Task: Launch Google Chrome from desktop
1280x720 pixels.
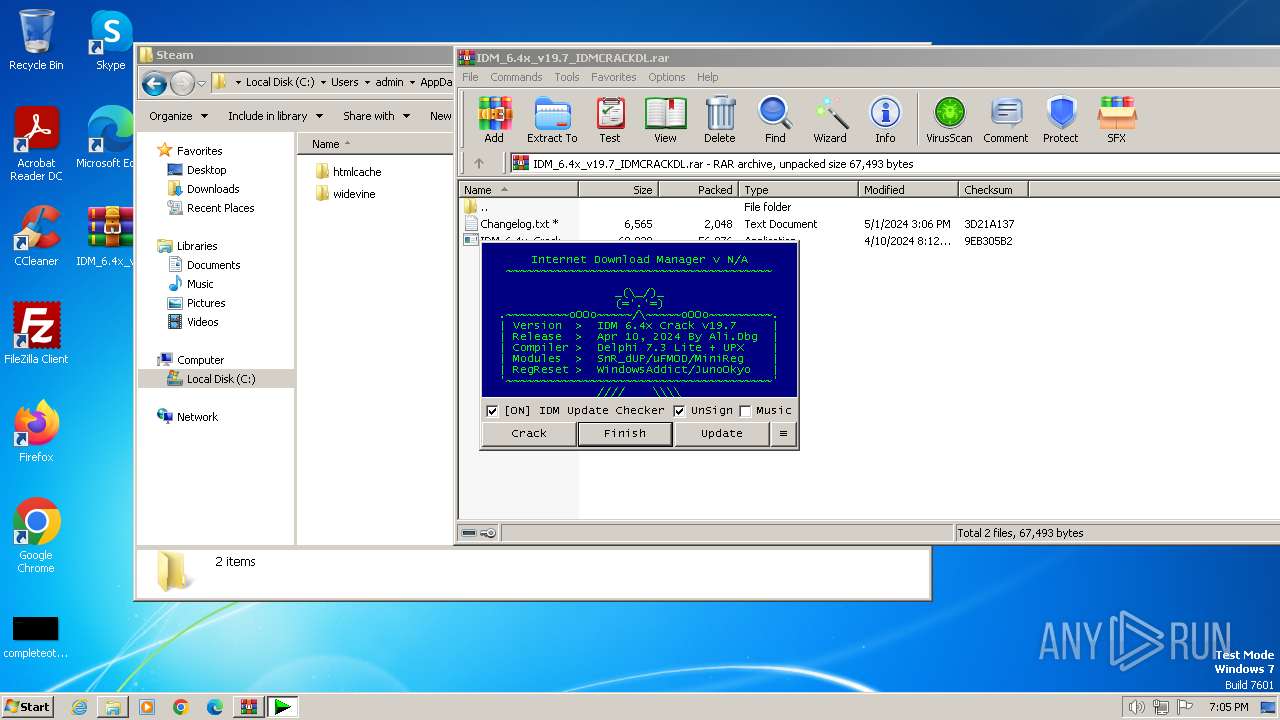Action: point(36,535)
